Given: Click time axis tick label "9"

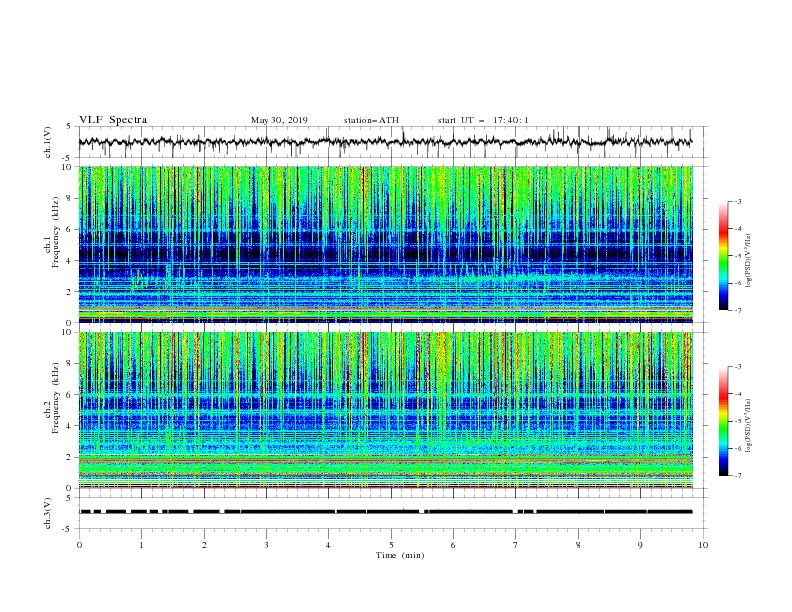Looking at the screenshot, I should [640, 545].
